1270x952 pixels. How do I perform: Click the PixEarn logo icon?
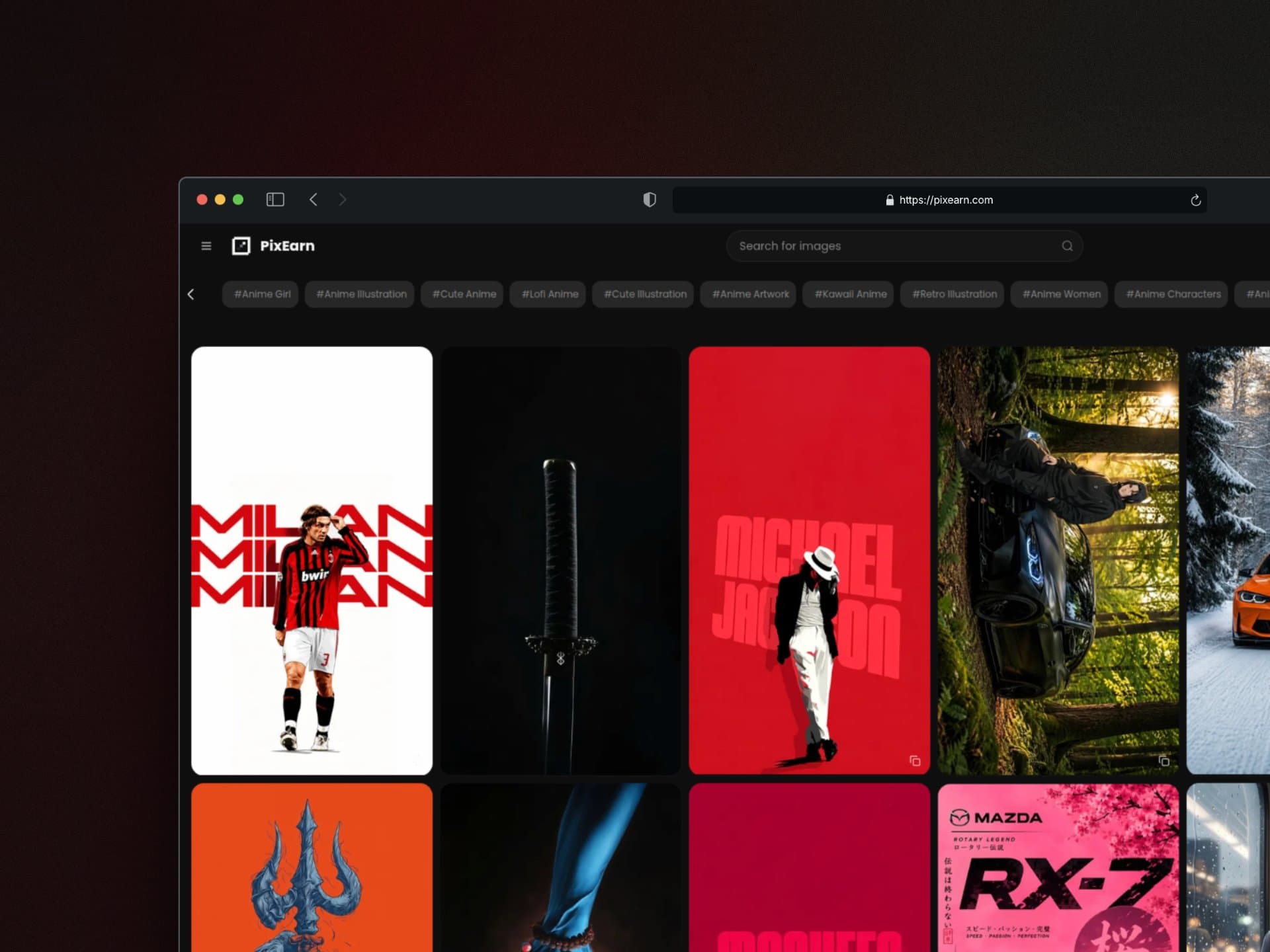coord(241,246)
